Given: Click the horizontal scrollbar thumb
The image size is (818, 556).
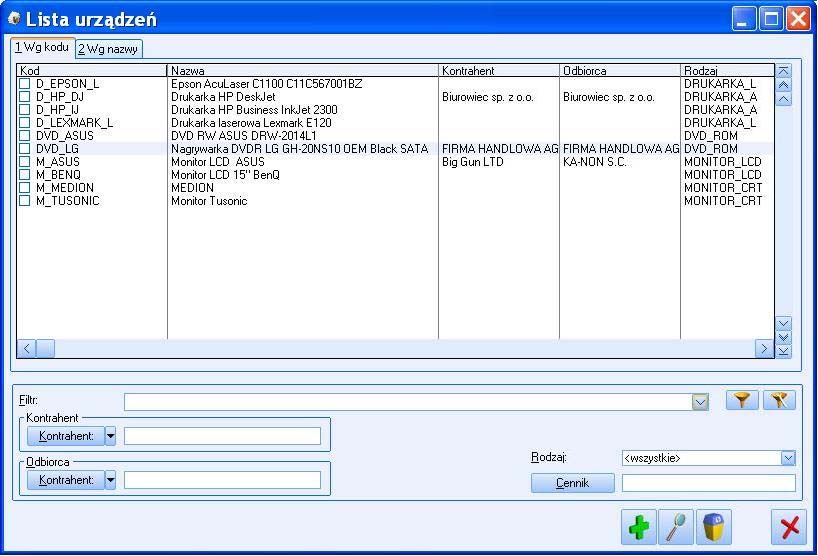Looking at the screenshot, I should pos(45,348).
